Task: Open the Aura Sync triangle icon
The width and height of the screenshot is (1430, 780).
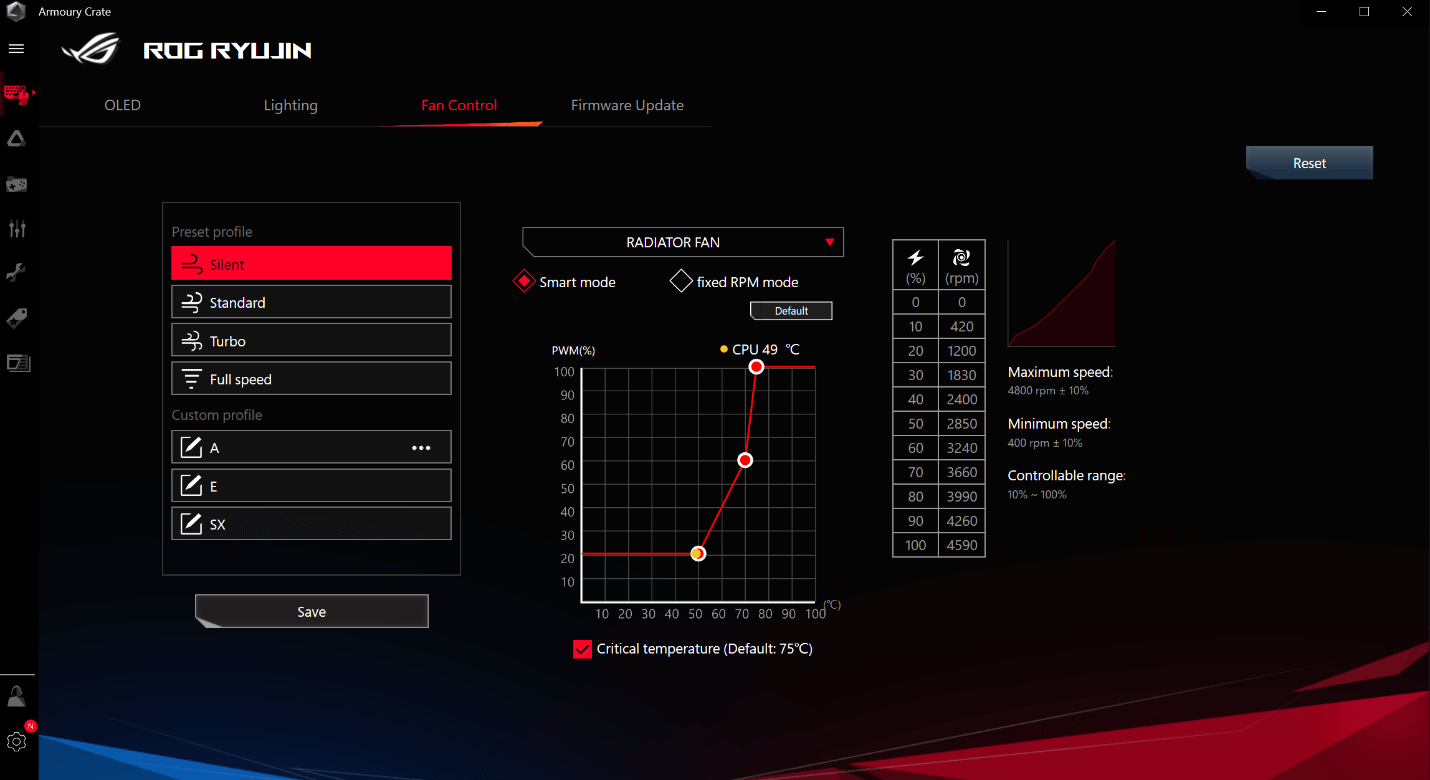Action: pyautogui.click(x=16, y=139)
